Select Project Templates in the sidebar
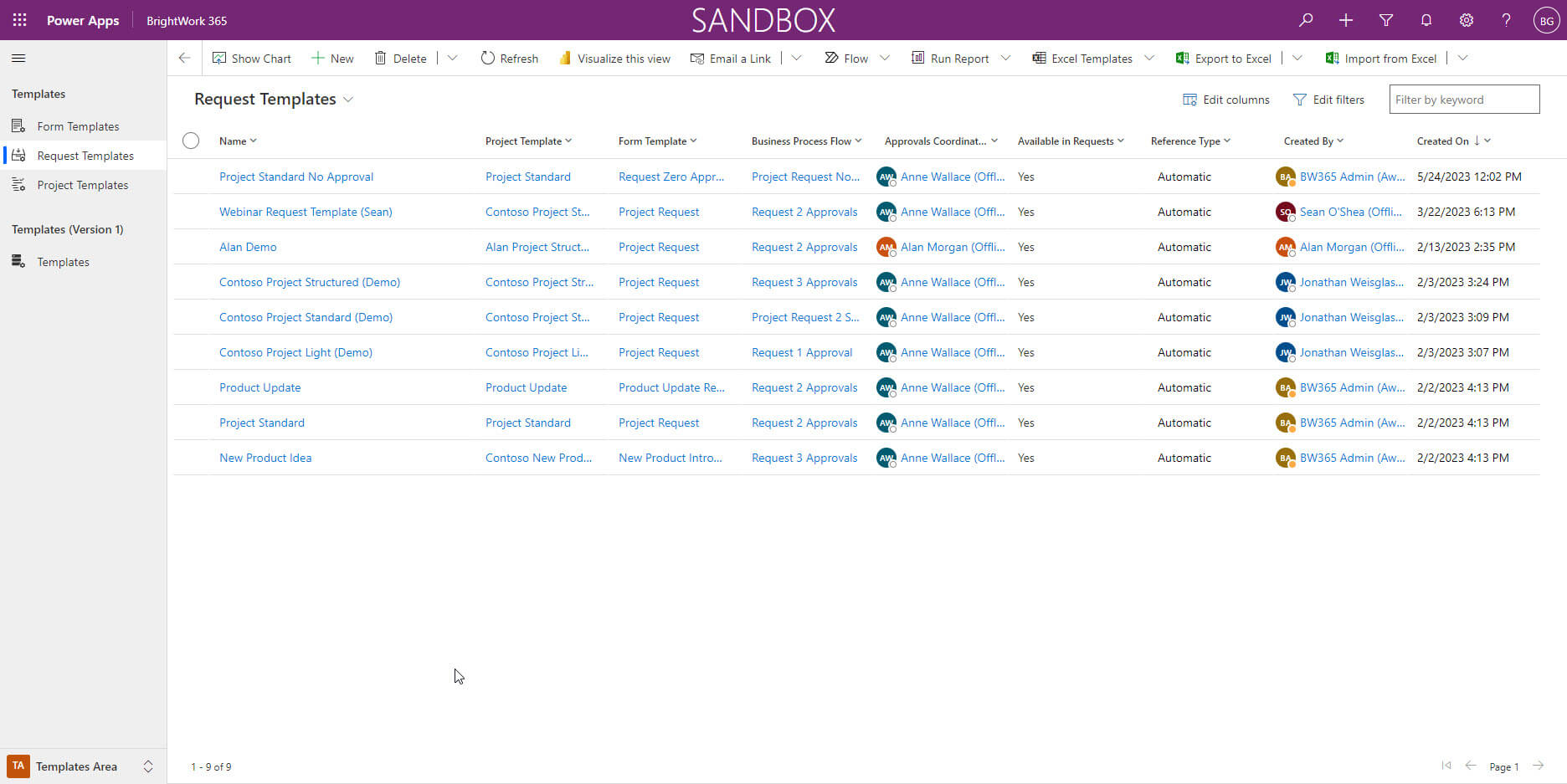The image size is (1567, 784). [x=82, y=185]
